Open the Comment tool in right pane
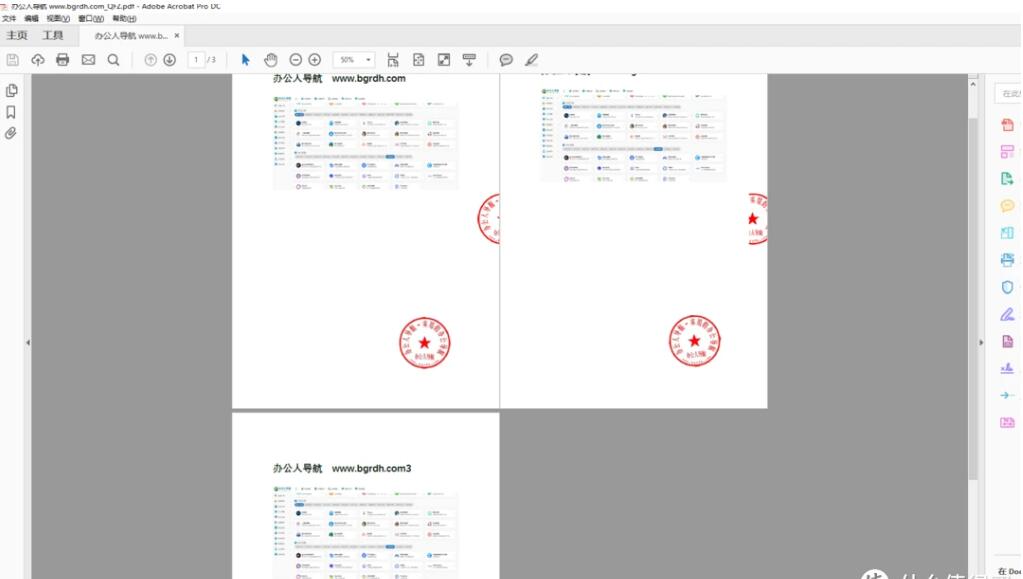 (x=1006, y=204)
